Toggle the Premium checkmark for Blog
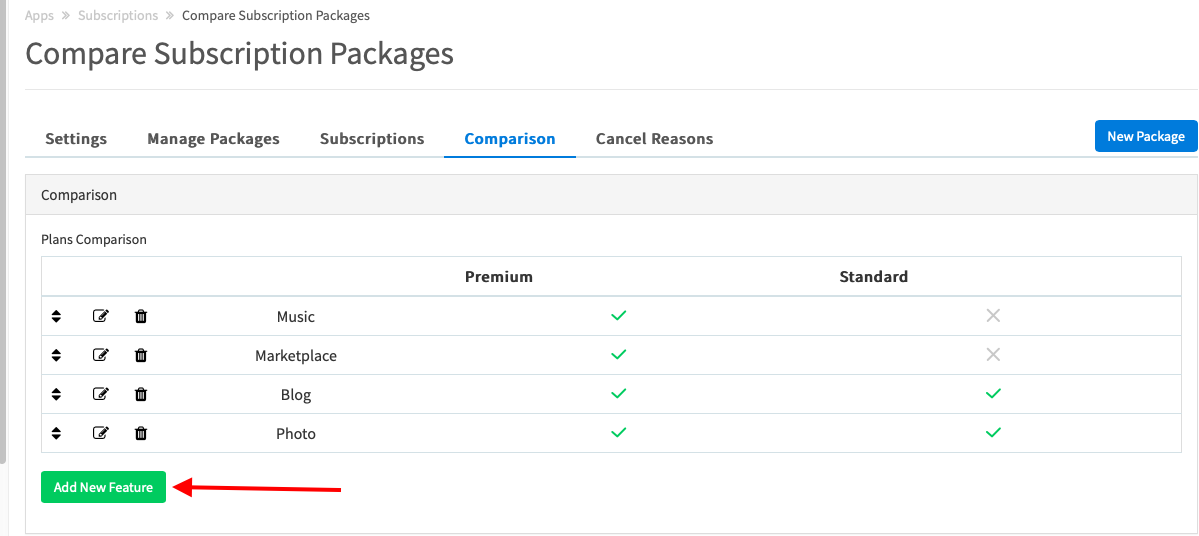The width and height of the screenshot is (1199, 536). 619,394
